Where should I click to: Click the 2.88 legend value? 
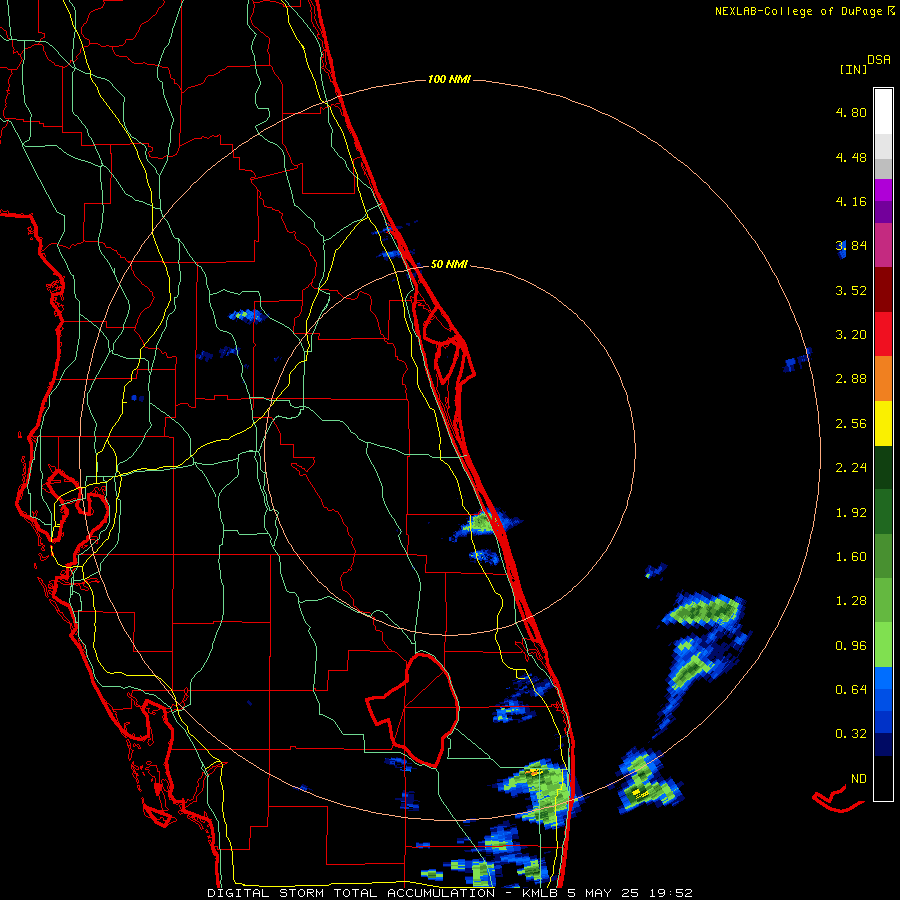coord(851,379)
